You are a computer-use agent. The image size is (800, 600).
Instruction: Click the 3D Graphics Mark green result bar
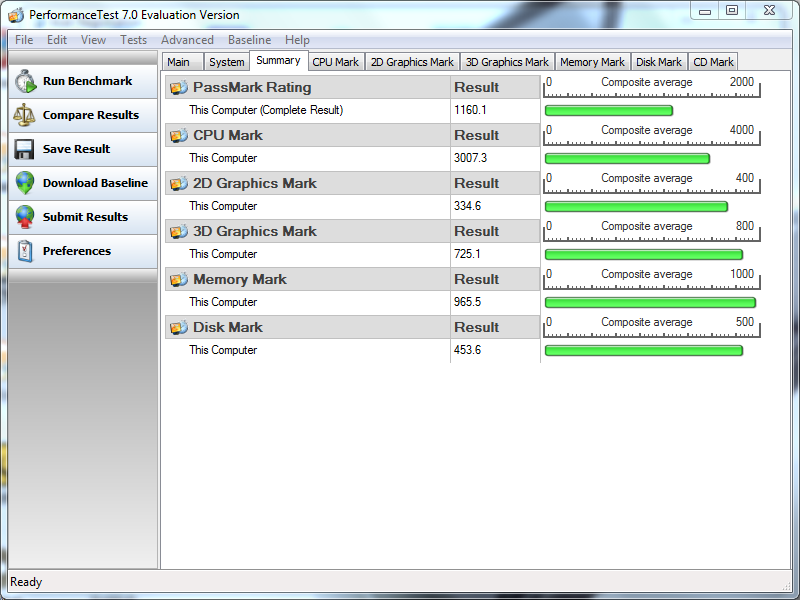[x=644, y=255]
